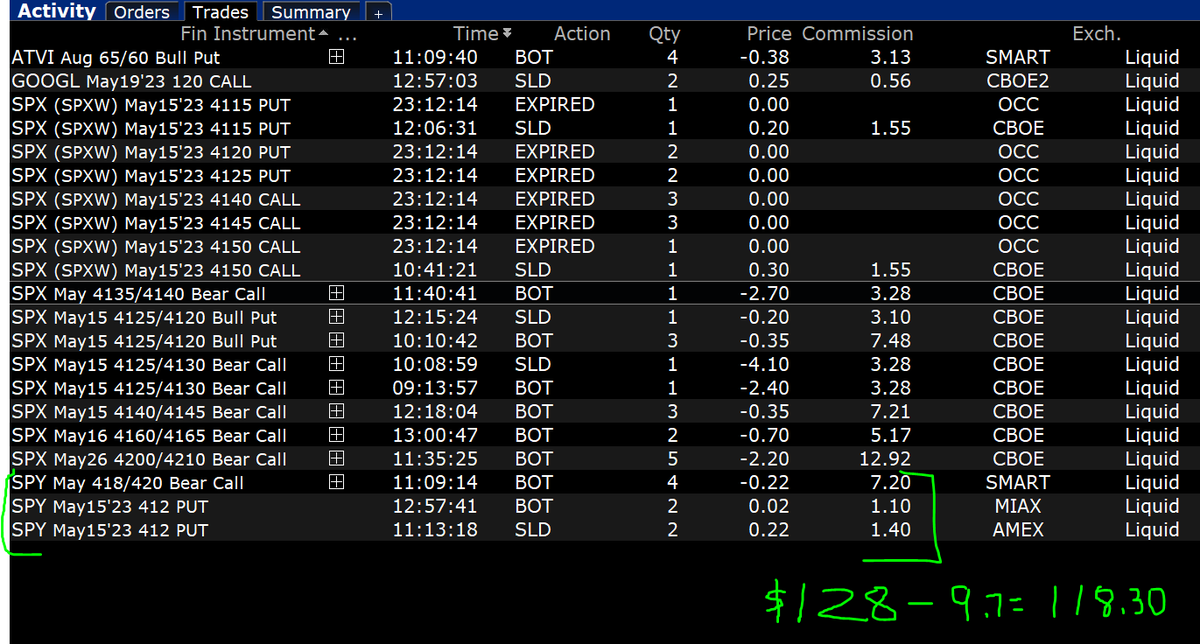The image size is (1200, 644).
Task: Expand SPX May15 4140/4145 Bear Call legs
Action: [337, 412]
